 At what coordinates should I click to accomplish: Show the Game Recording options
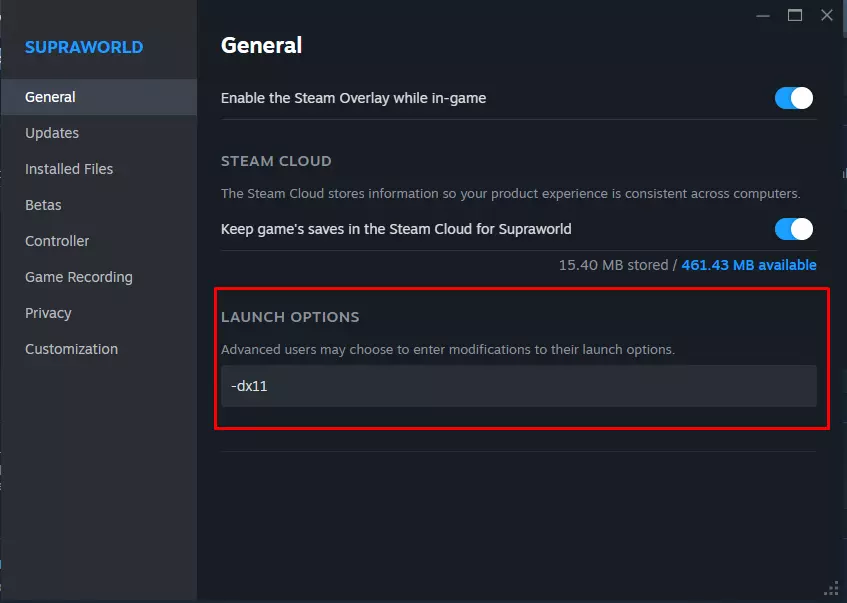[x=79, y=277]
